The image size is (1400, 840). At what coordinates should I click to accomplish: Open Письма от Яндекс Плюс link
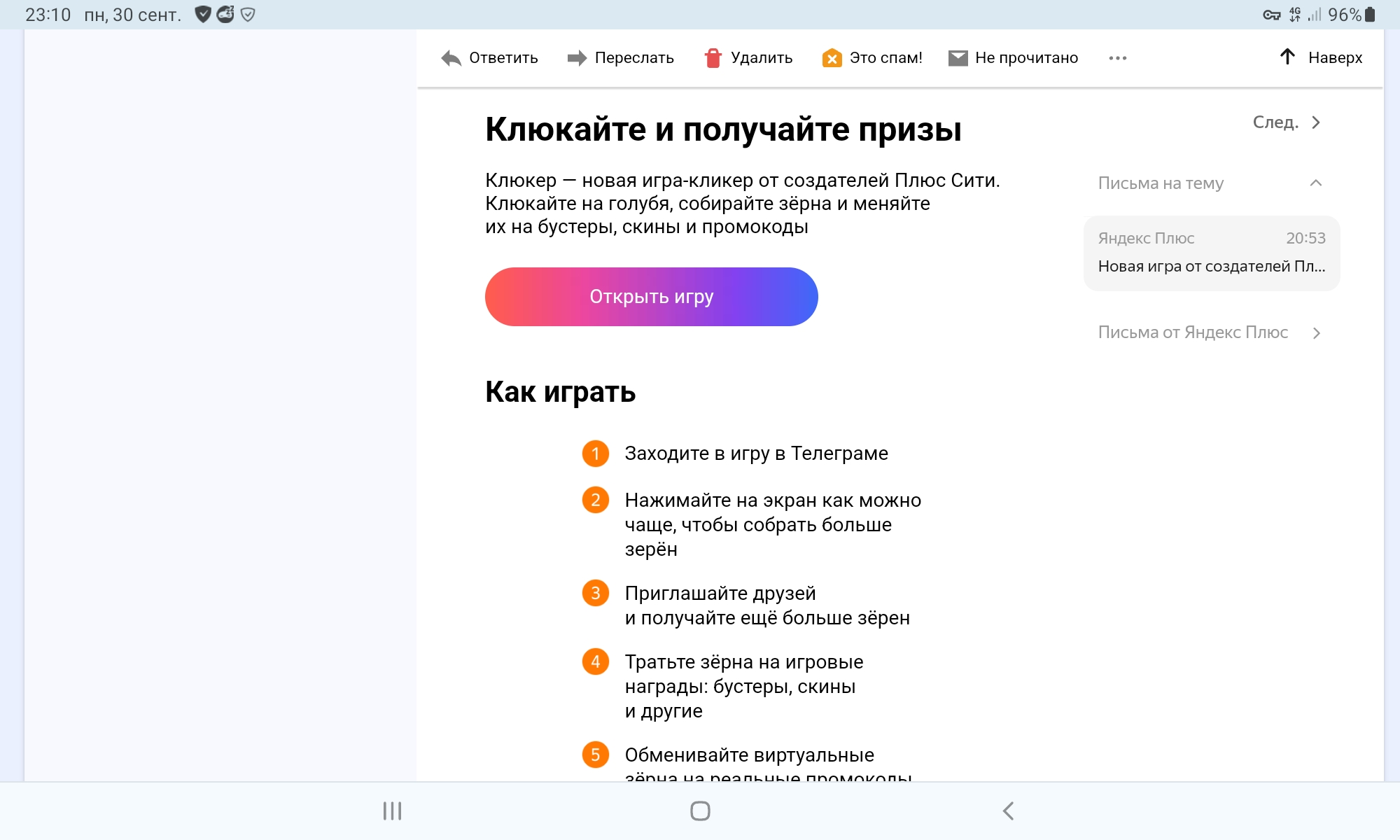click(x=1193, y=332)
